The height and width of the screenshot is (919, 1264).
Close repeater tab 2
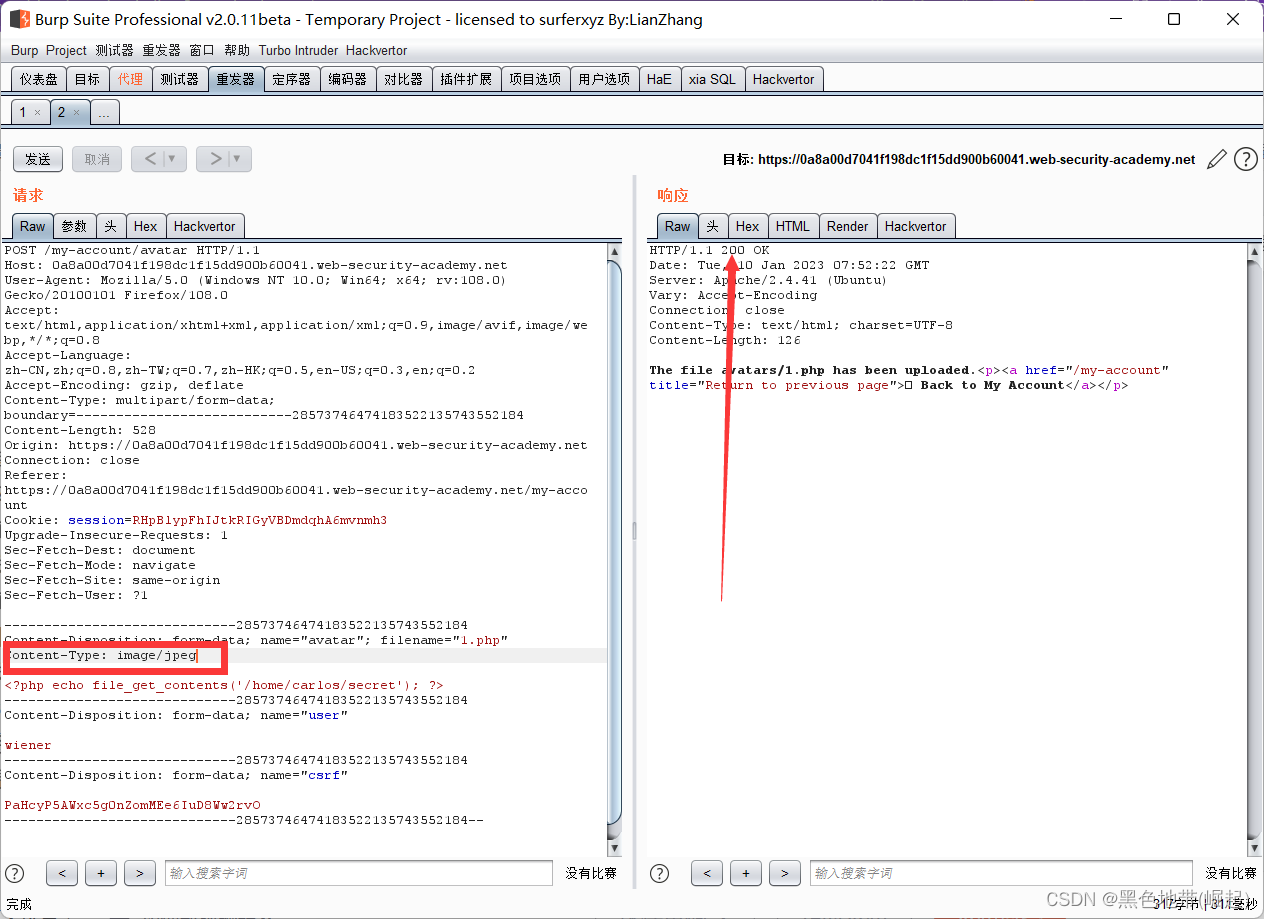76,113
